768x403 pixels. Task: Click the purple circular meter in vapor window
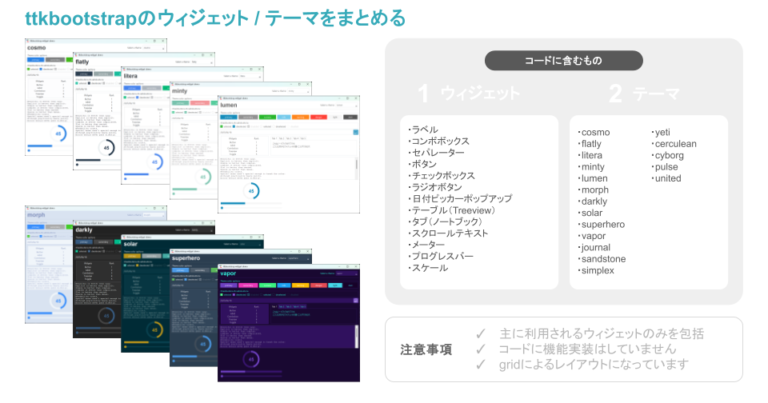[x=251, y=359]
